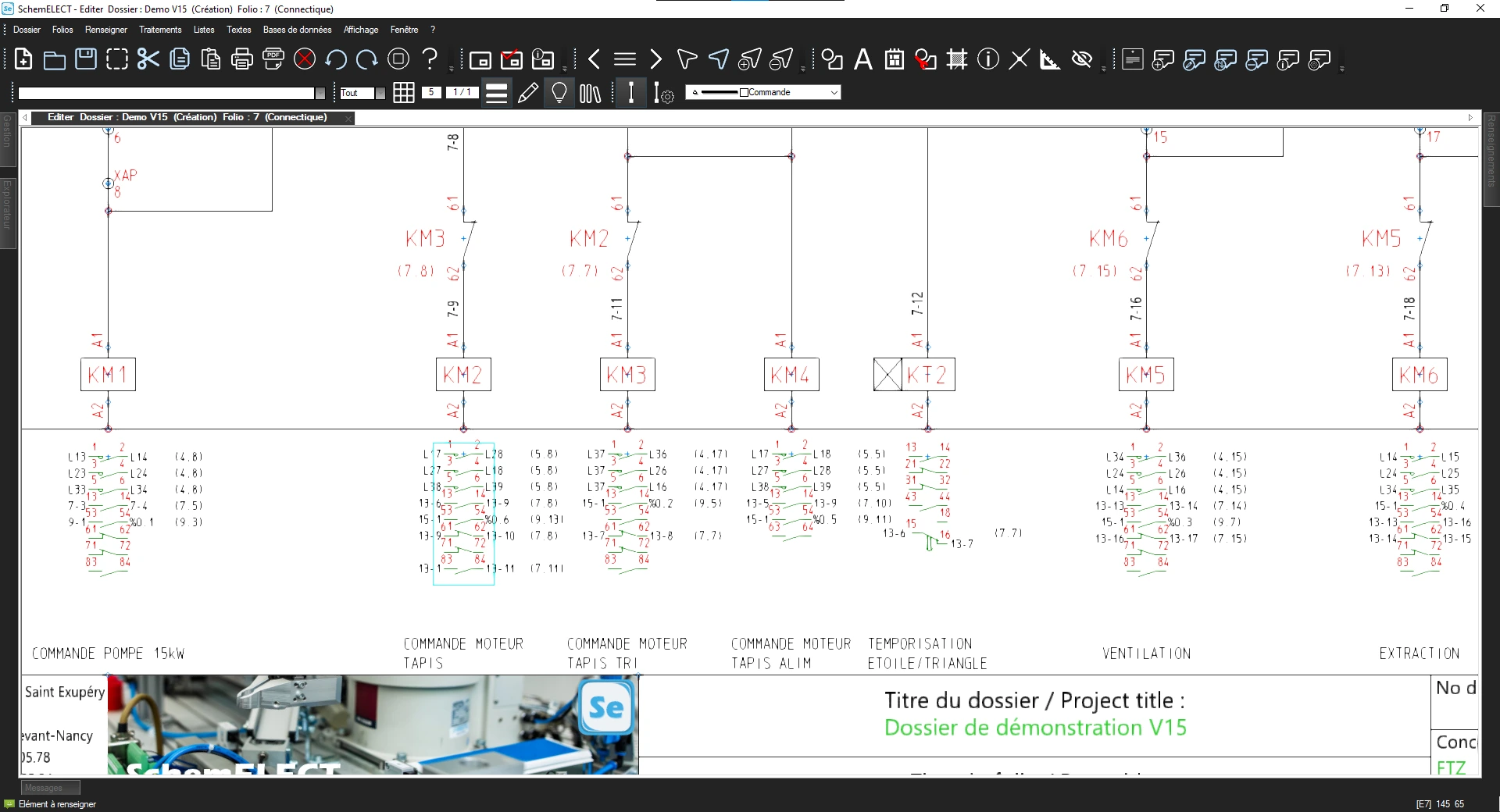Open the Bases de données menu
This screenshot has height=812, width=1500.
click(x=297, y=30)
